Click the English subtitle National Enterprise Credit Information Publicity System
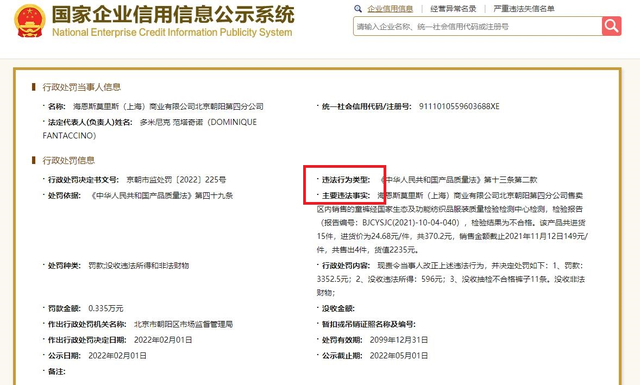Viewport: 640px width, 385px height. (x=172, y=32)
